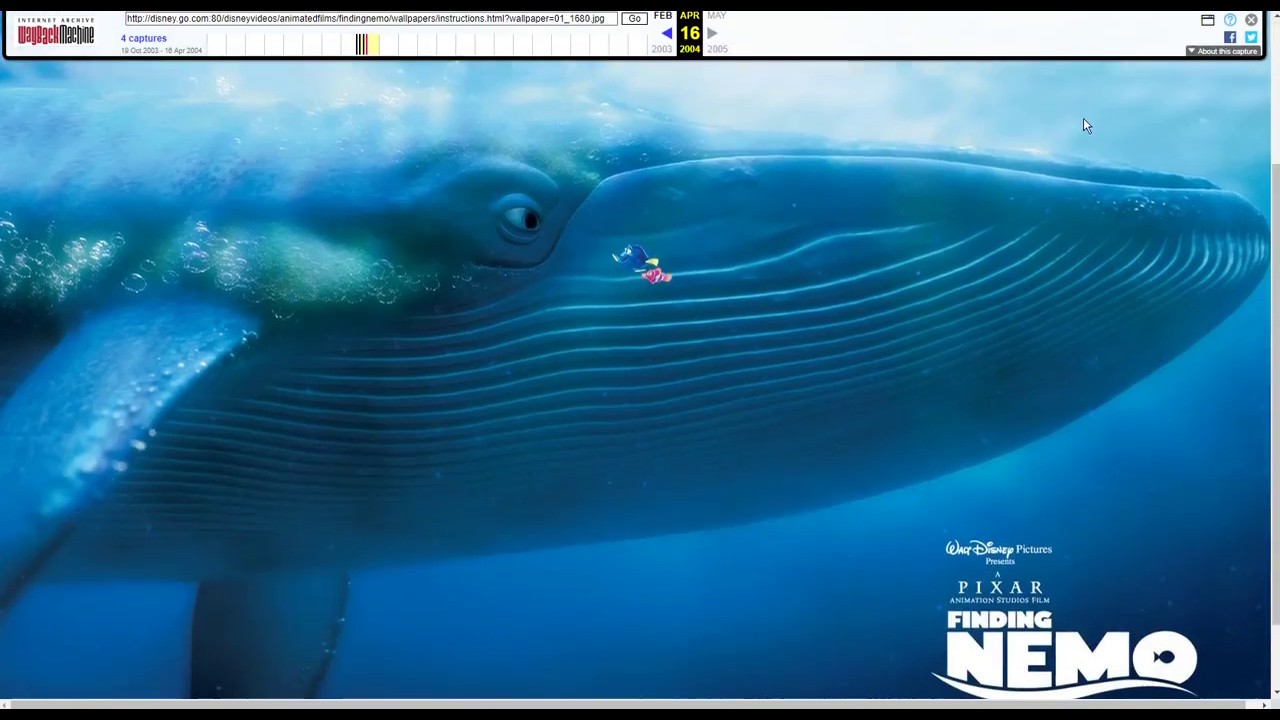The height and width of the screenshot is (720, 1280).
Task: Click the date range under 4 captures
Action: coord(161,51)
